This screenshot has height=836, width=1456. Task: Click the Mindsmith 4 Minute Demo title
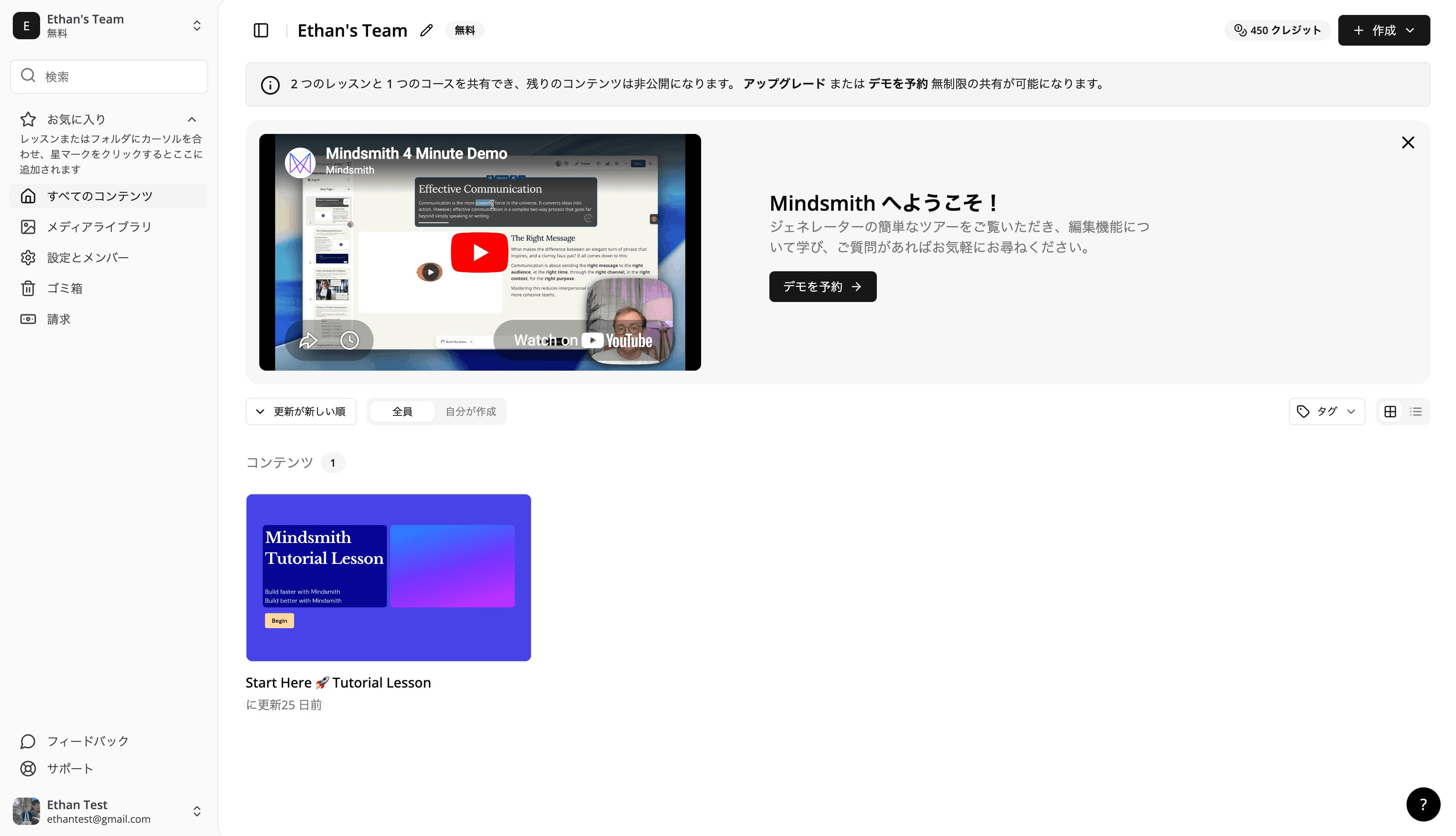click(x=416, y=153)
